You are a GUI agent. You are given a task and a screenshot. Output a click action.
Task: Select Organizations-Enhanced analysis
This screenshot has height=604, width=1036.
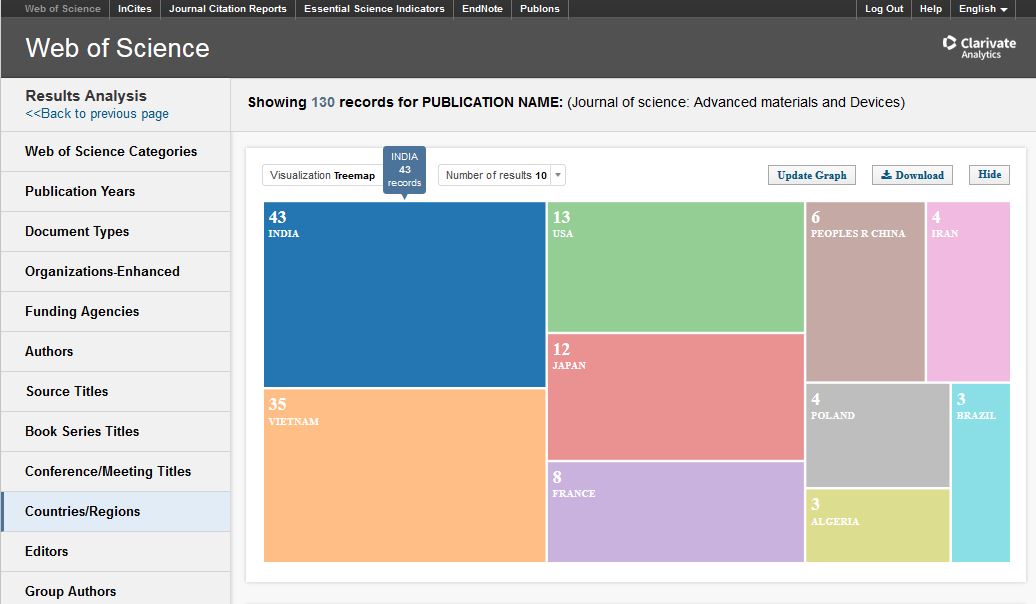point(116,272)
